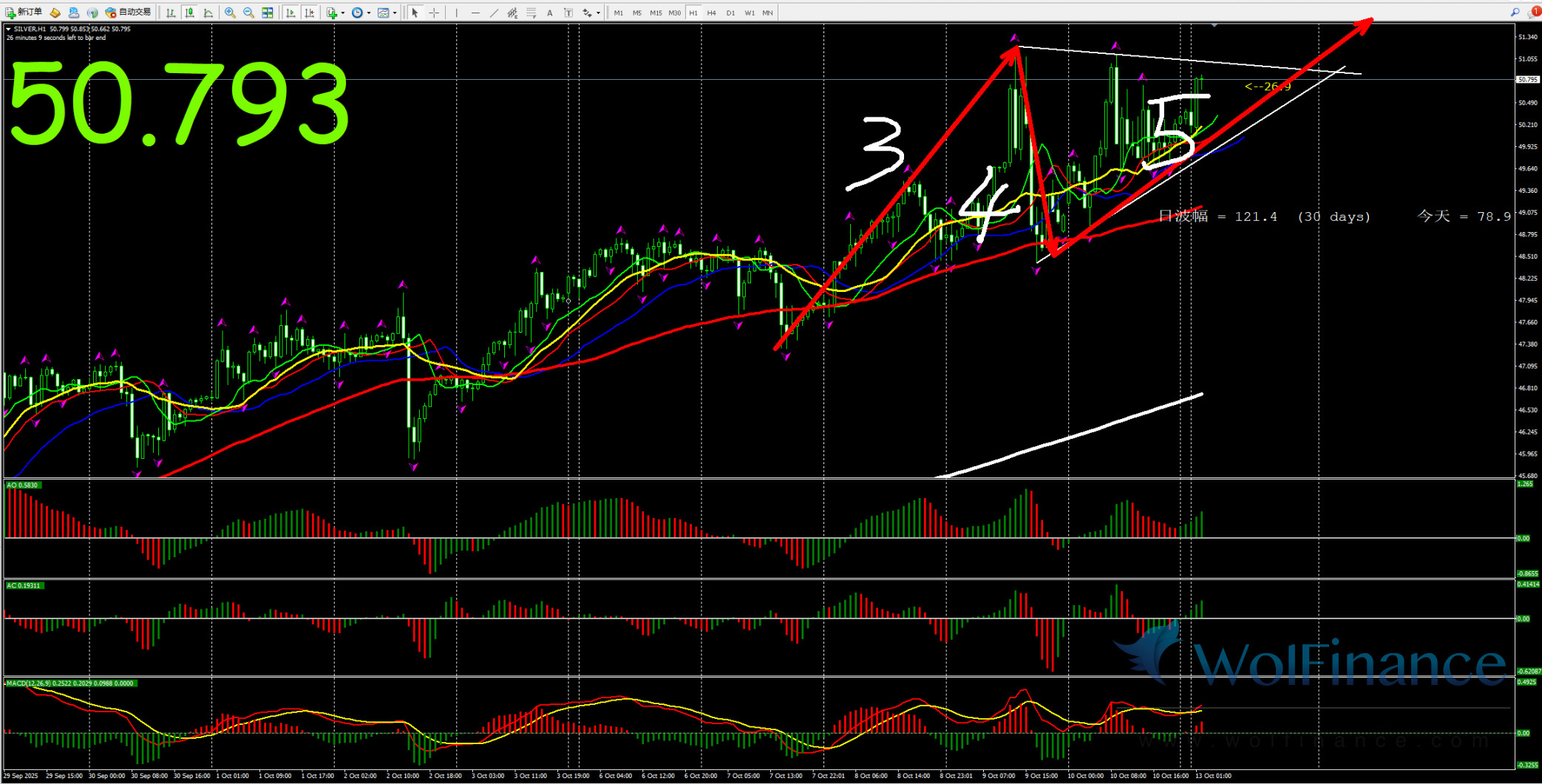Zoom in on the chart

click(x=230, y=13)
